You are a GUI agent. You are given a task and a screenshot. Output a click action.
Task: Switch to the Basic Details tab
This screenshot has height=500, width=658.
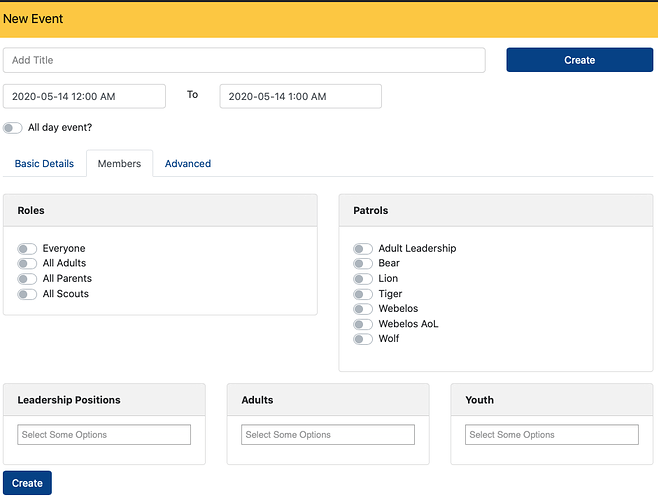(44, 164)
